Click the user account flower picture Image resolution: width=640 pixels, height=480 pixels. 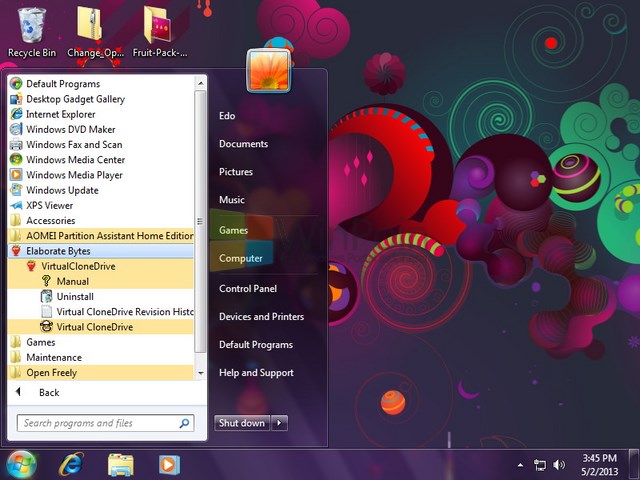pyautogui.click(x=269, y=70)
